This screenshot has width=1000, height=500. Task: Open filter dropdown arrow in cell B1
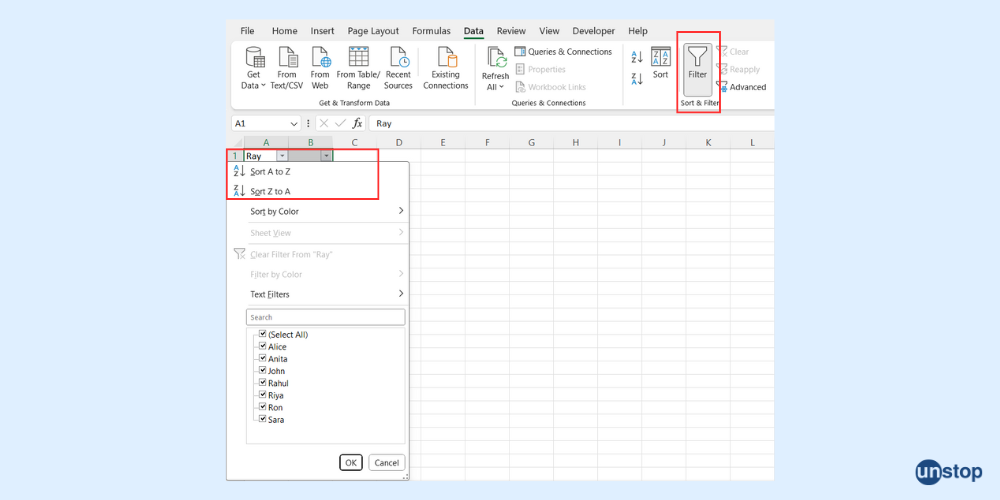(327, 156)
